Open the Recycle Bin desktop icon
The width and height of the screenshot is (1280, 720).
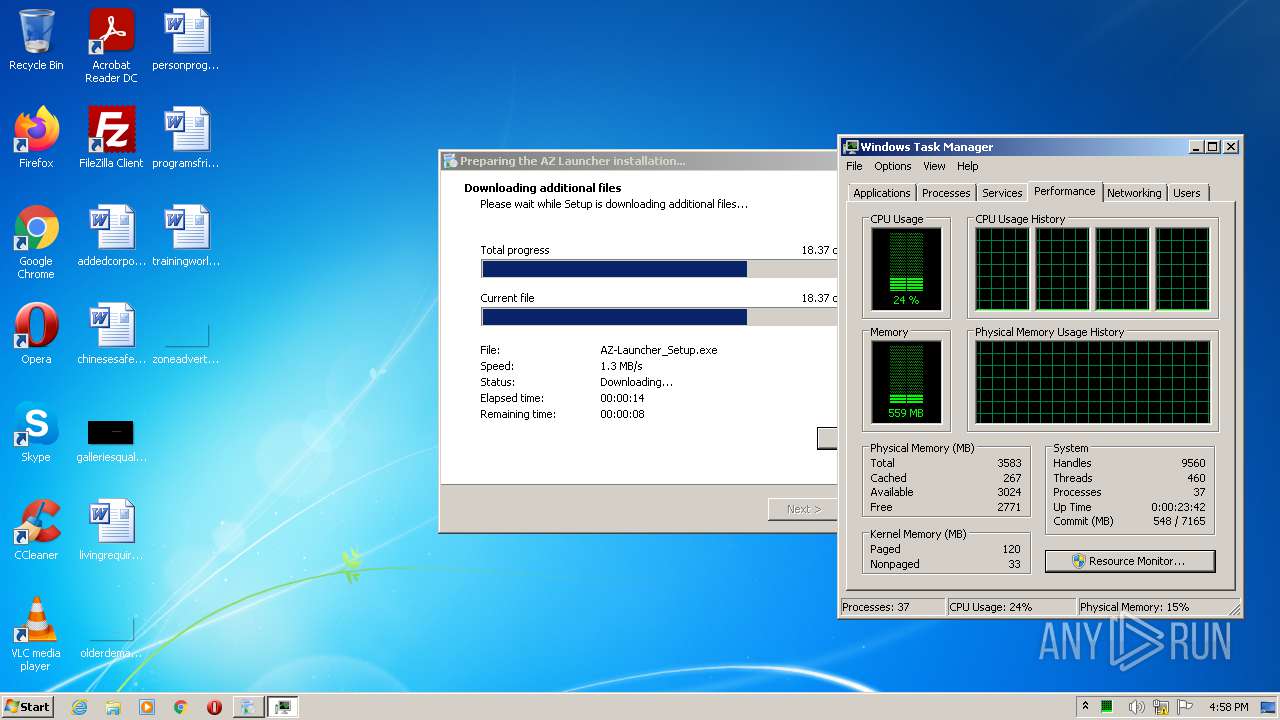pos(36,40)
